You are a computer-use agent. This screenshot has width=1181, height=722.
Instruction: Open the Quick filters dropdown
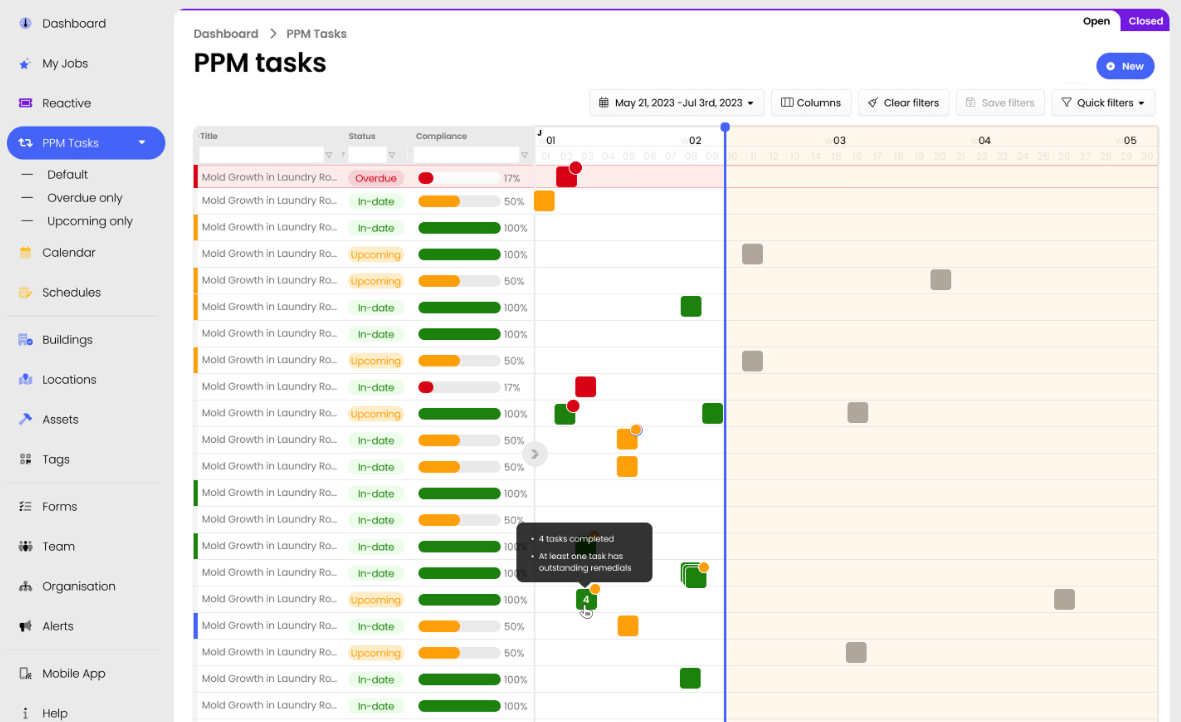[x=1103, y=102]
